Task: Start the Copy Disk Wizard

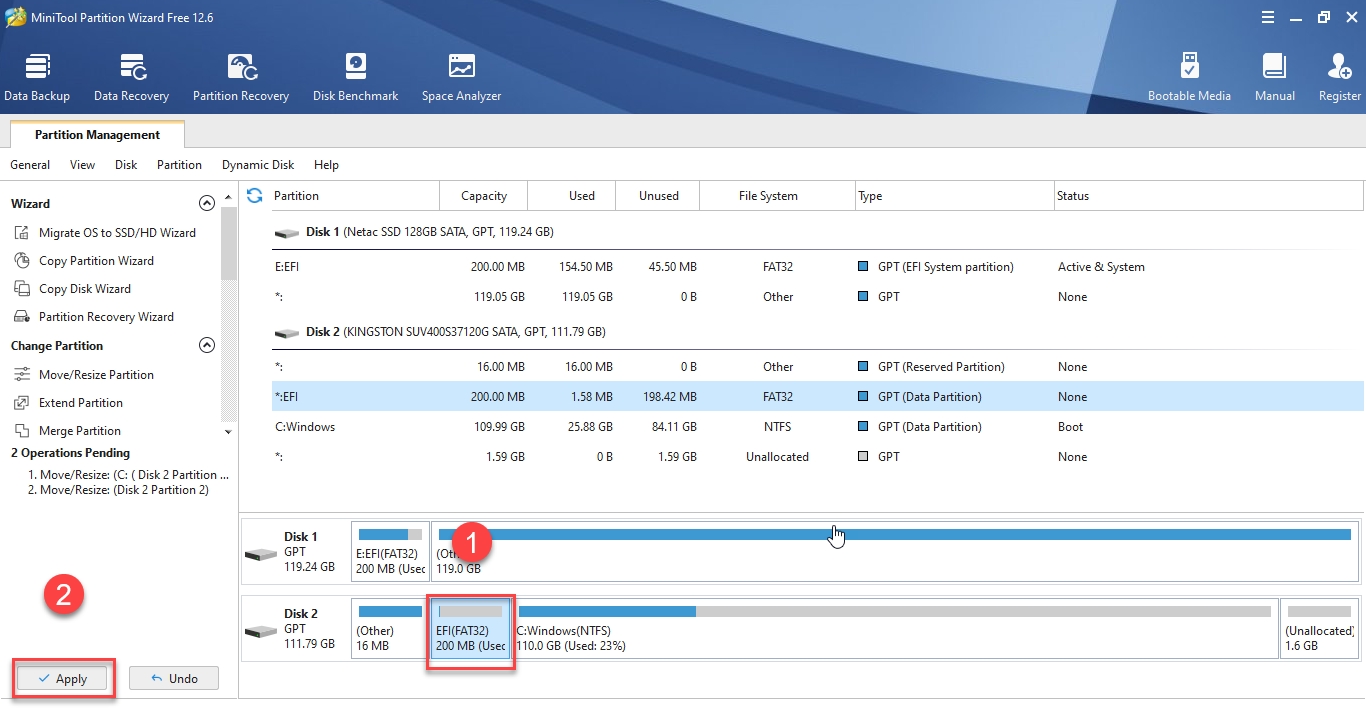Action: pos(85,289)
